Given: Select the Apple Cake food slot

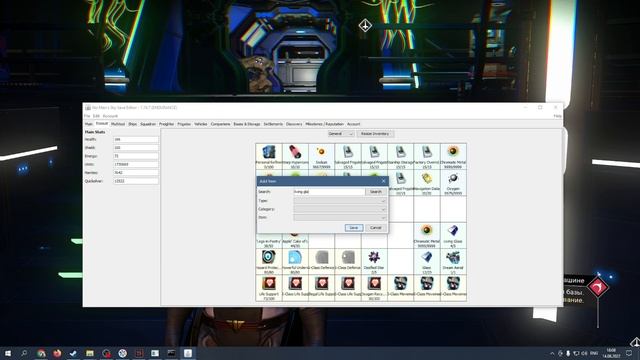Looking at the screenshot, I should tap(295, 241).
